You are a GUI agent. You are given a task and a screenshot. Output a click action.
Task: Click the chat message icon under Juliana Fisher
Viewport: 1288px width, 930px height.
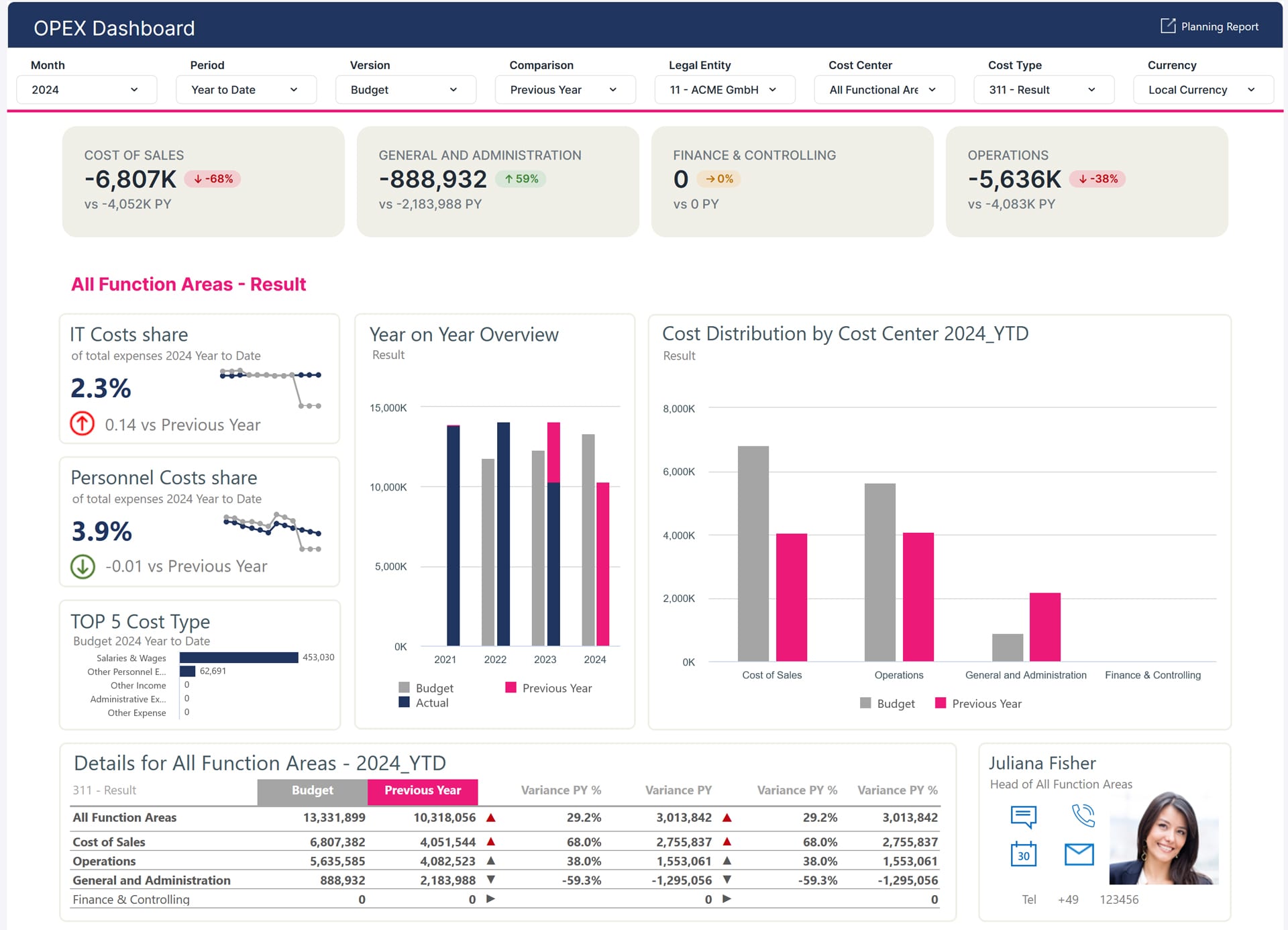click(1023, 817)
